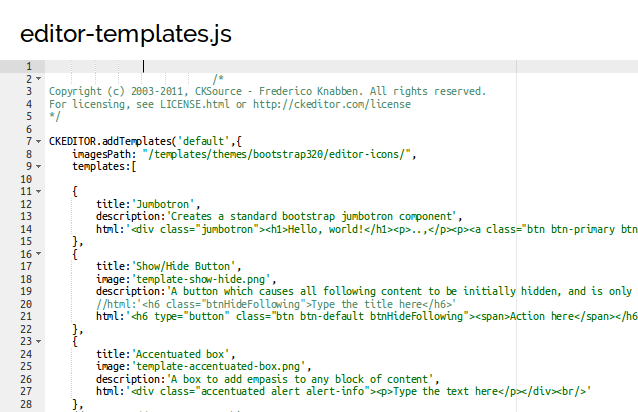The height and width of the screenshot is (412, 638).
Task: Click line number 14 in the gutter
Action: 26,229
